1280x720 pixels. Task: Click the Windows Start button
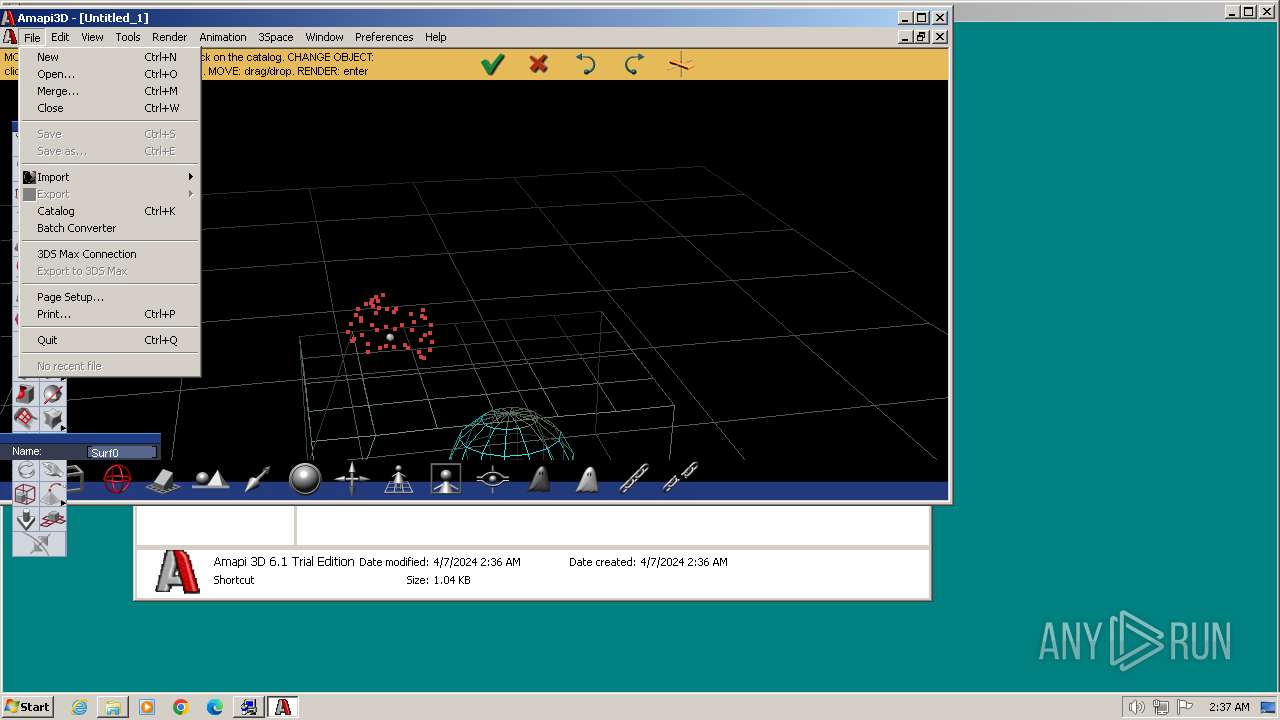(x=27, y=707)
